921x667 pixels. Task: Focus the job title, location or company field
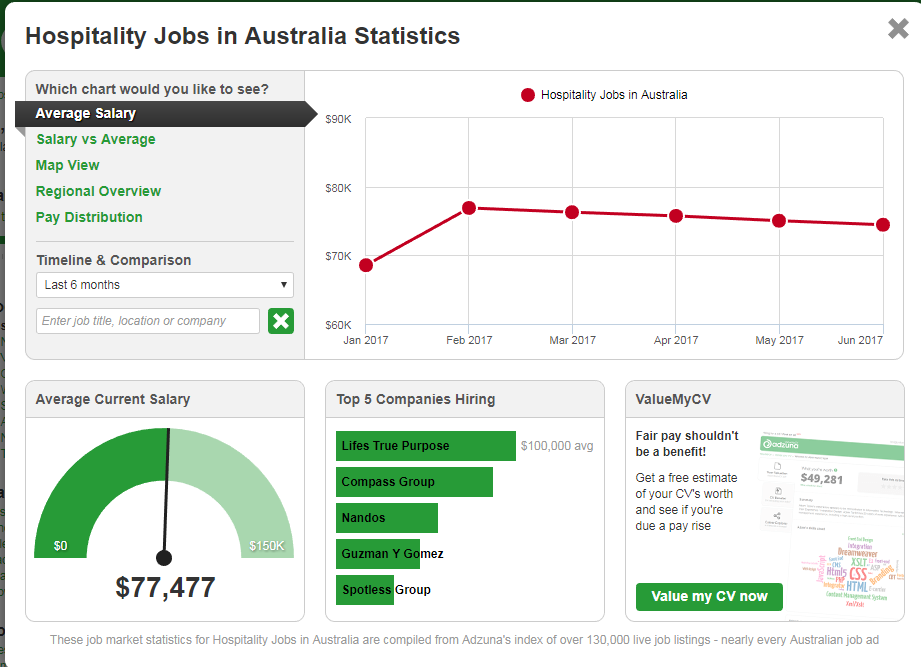[147, 321]
